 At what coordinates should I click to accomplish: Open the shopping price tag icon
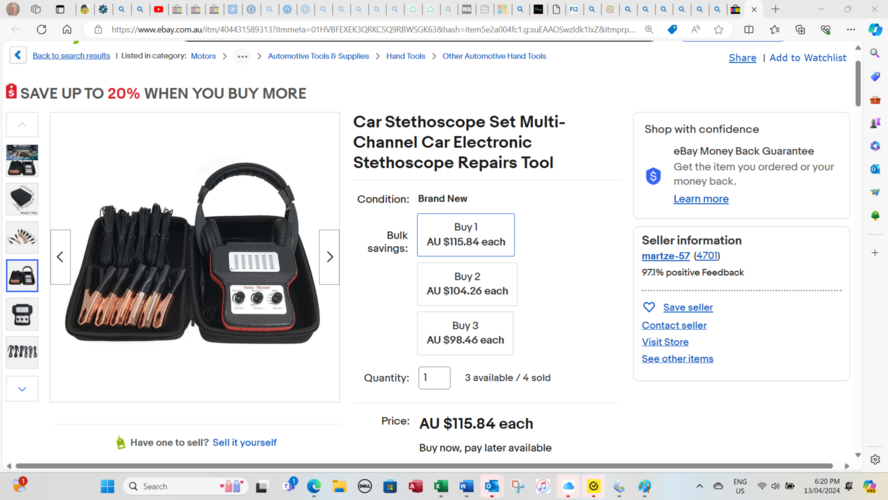672,29
